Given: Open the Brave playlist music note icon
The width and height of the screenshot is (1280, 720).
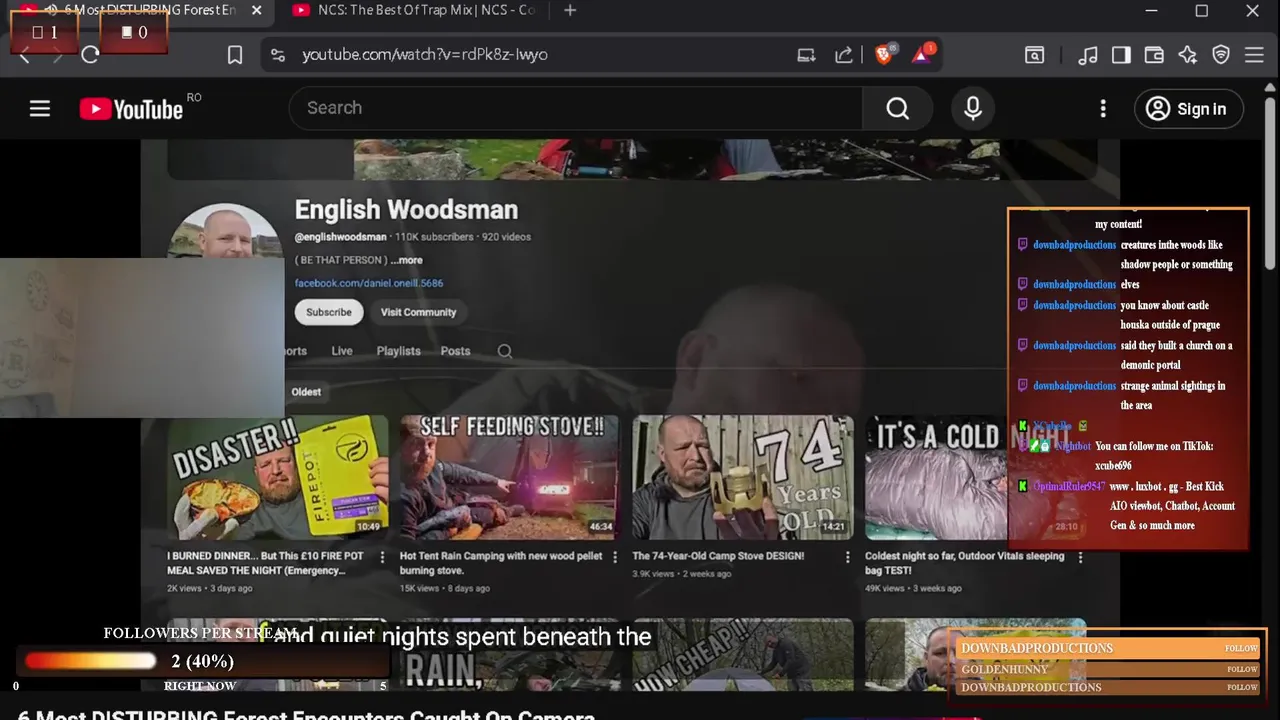Looking at the screenshot, I should [x=1088, y=55].
